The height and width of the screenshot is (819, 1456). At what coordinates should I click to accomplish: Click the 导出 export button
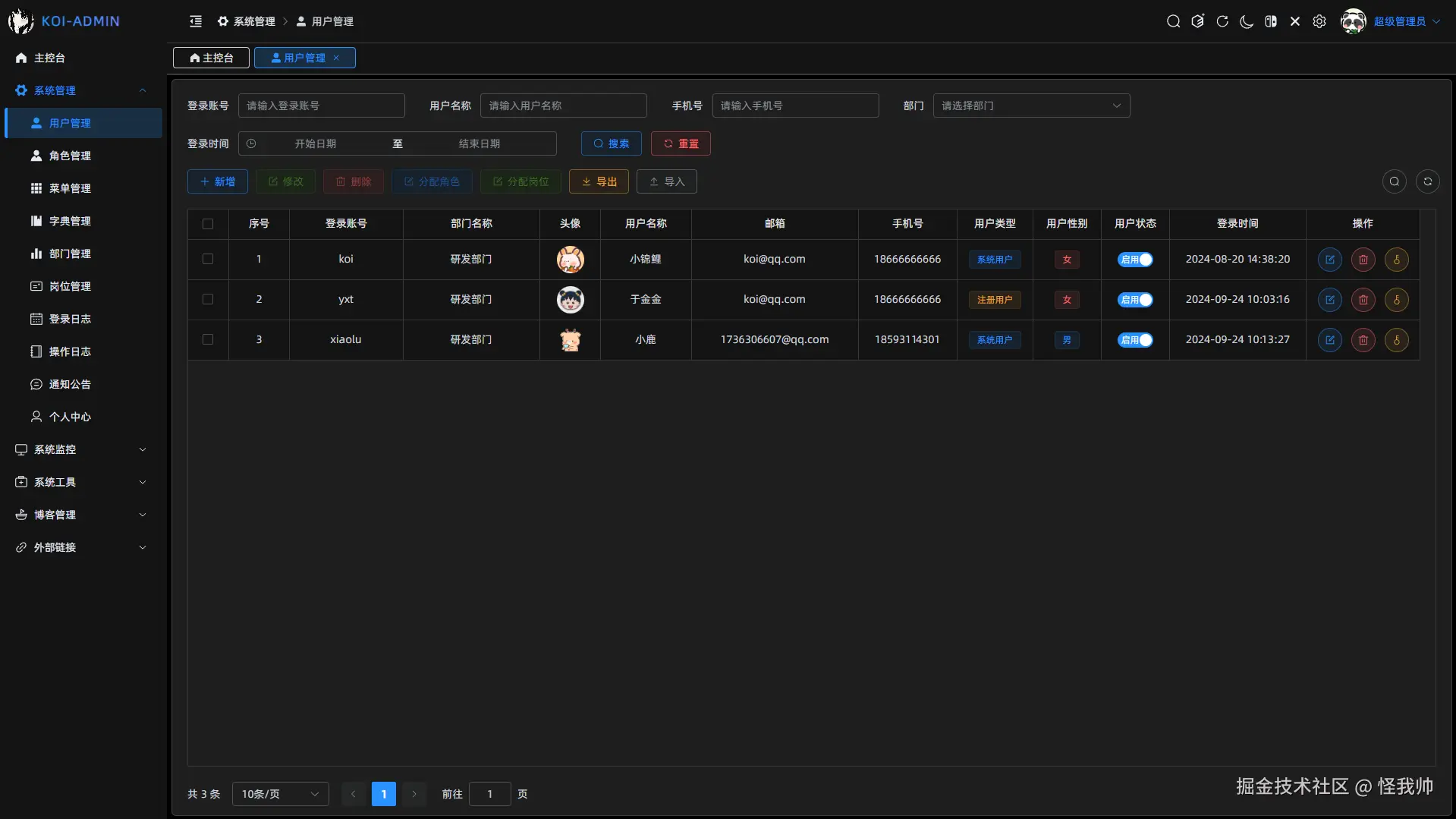tap(599, 181)
